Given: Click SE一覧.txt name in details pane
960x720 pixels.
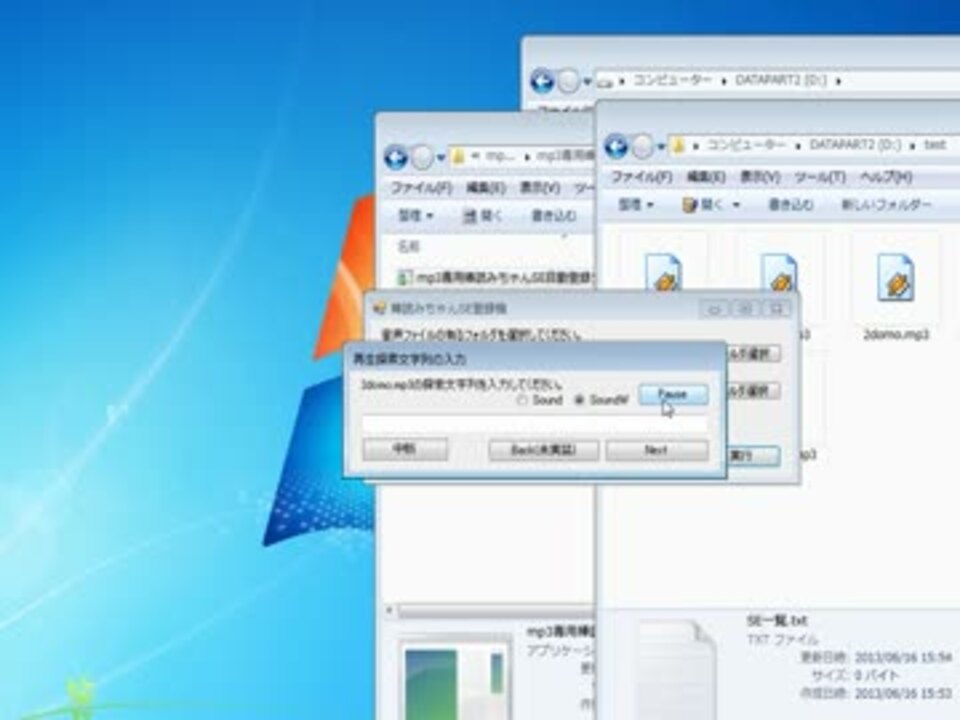Looking at the screenshot, I should tap(777, 620).
